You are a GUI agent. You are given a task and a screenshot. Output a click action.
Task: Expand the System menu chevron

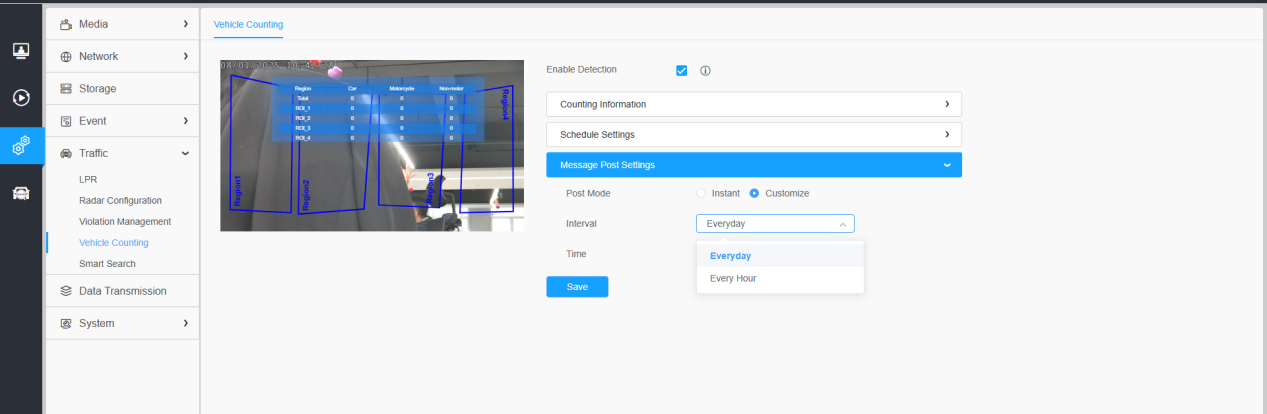(186, 323)
